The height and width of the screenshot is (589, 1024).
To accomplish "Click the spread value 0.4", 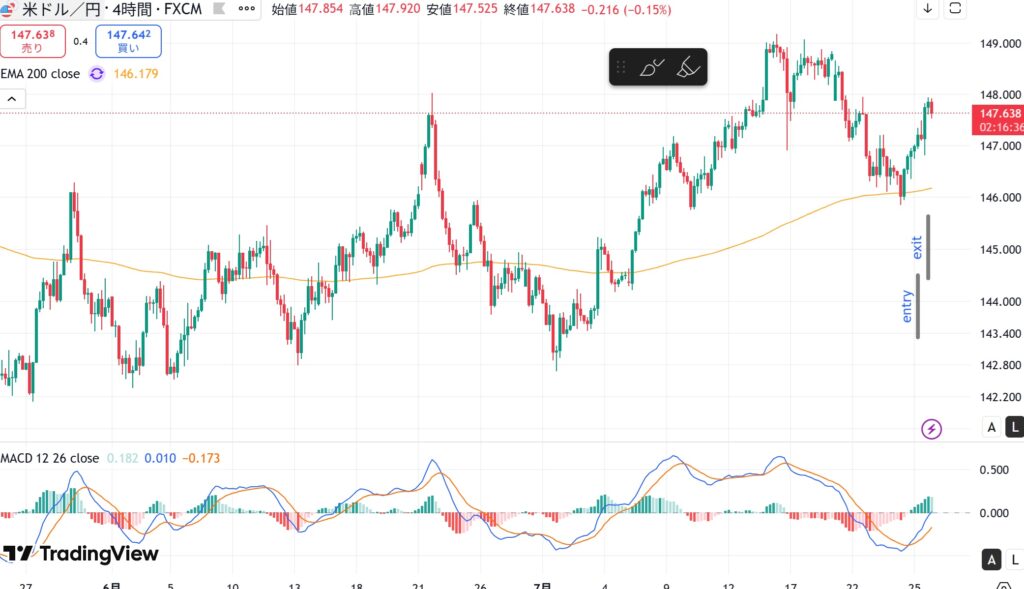I will point(80,41).
